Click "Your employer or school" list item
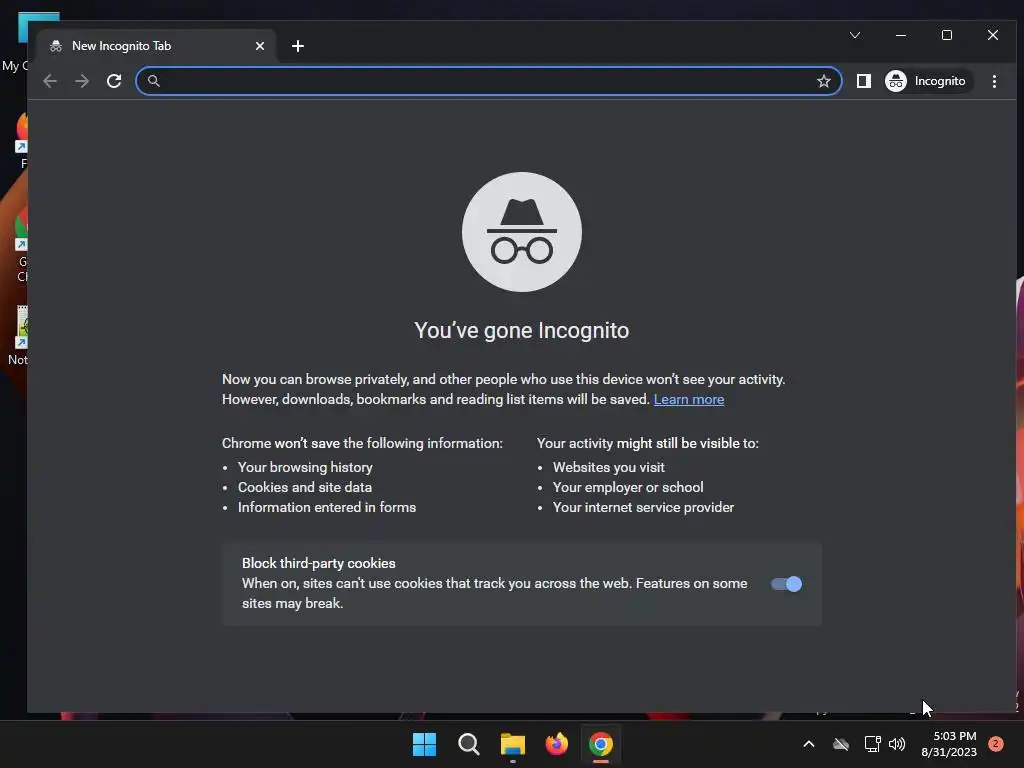Screen dimensions: 1024x768 point(628,487)
